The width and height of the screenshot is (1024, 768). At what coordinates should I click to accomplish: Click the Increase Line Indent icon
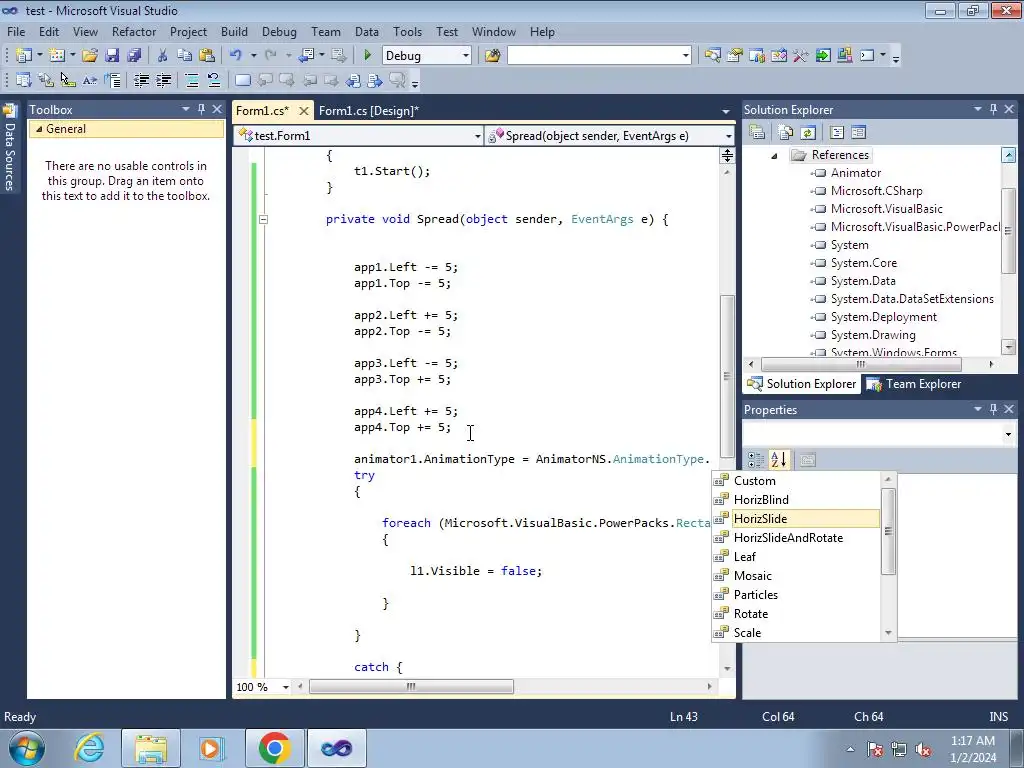pos(163,80)
